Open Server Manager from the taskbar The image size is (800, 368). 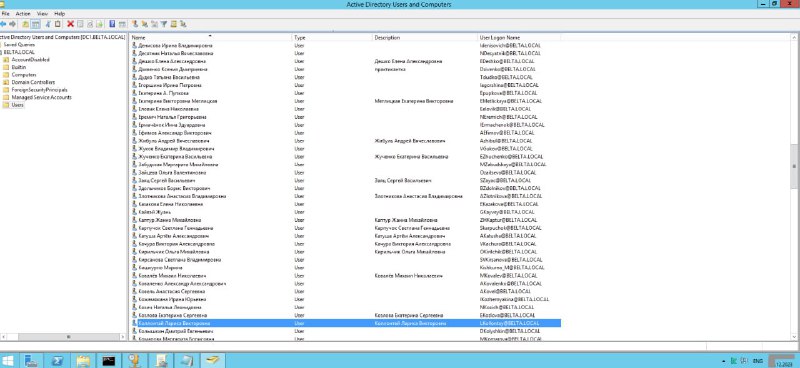31,360
